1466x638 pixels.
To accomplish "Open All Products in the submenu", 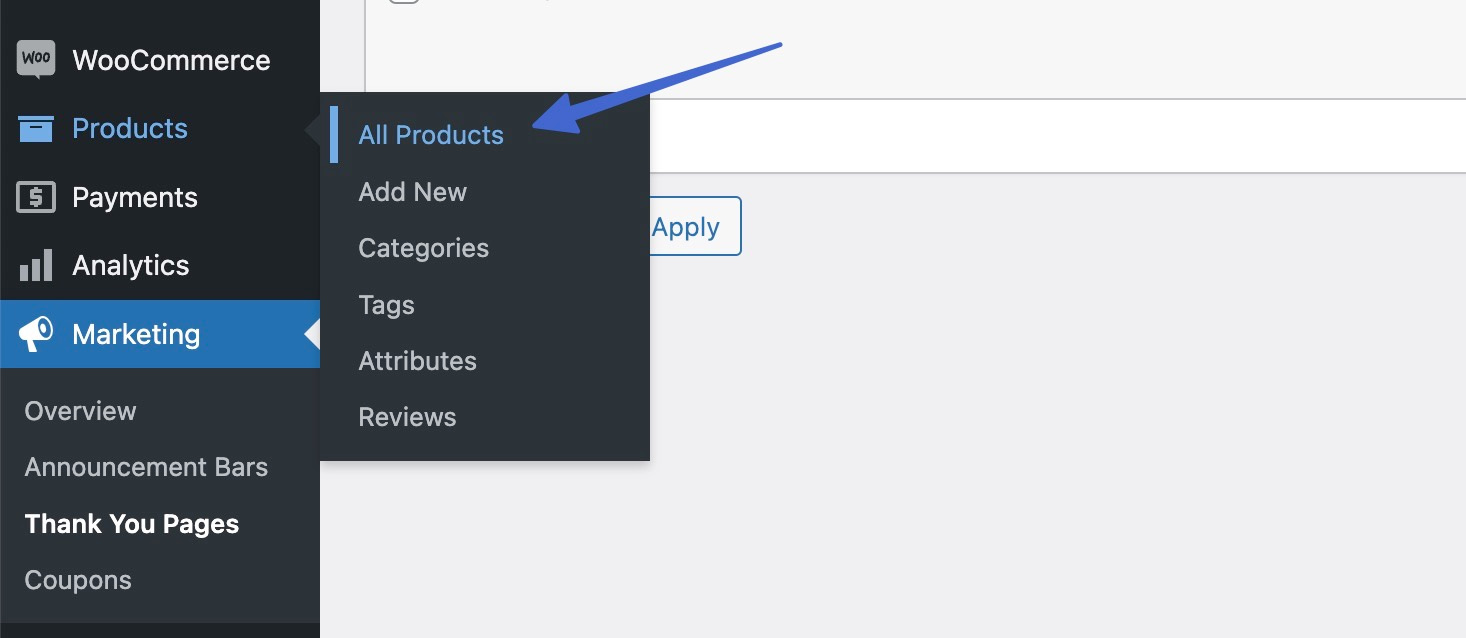I will click(x=431, y=135).
